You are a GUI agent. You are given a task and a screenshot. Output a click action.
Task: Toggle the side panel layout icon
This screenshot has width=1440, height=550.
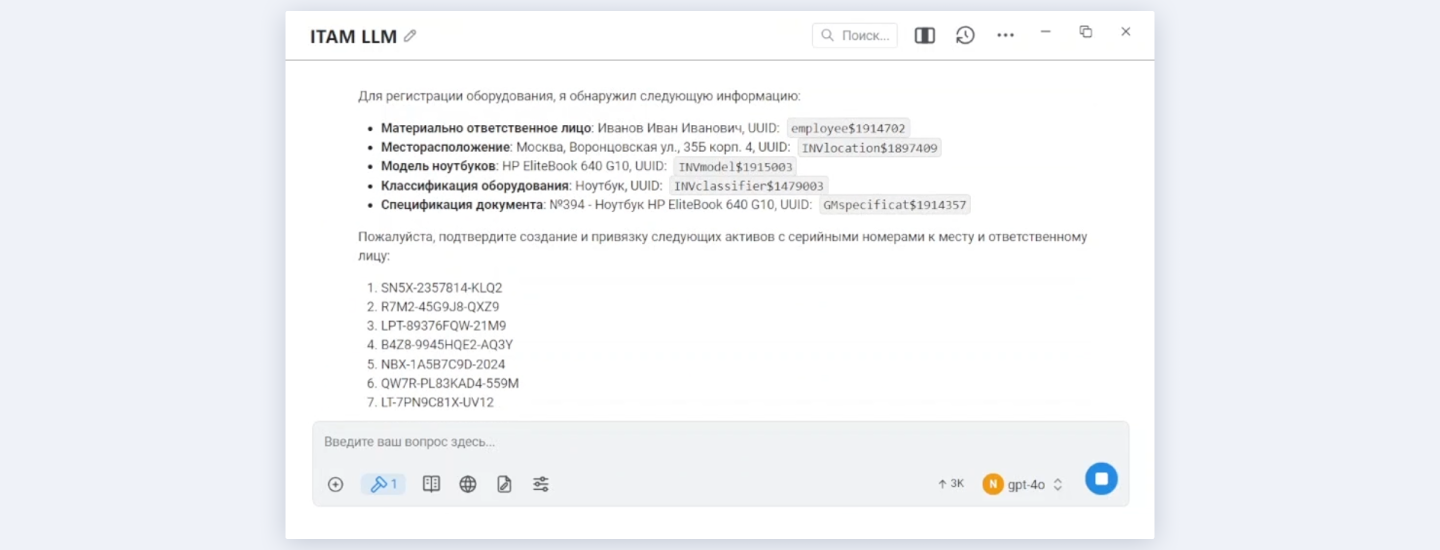click(925, 36)
